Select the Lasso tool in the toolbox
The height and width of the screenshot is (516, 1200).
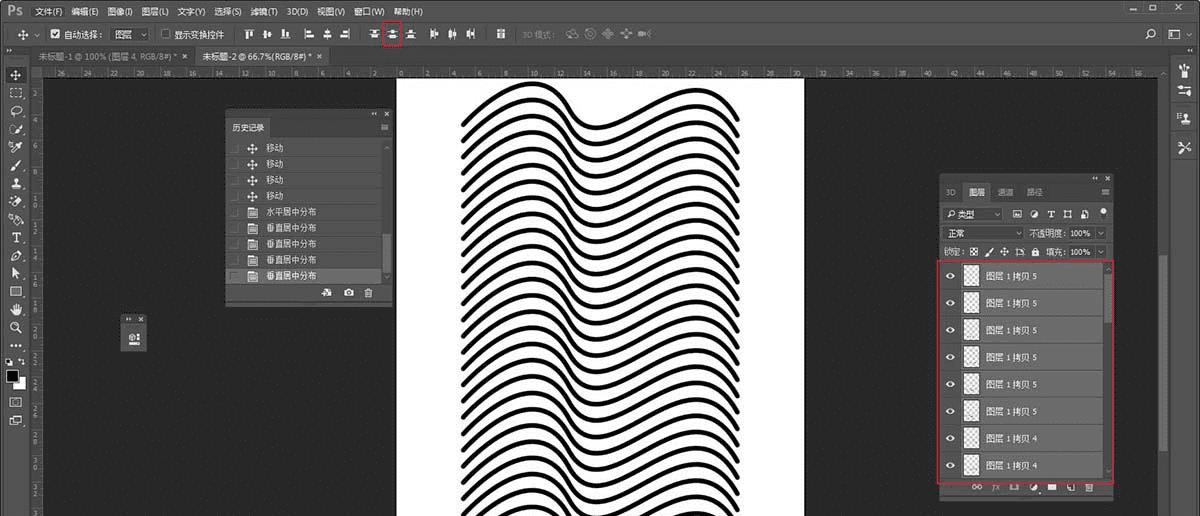[x=16, y=110]
